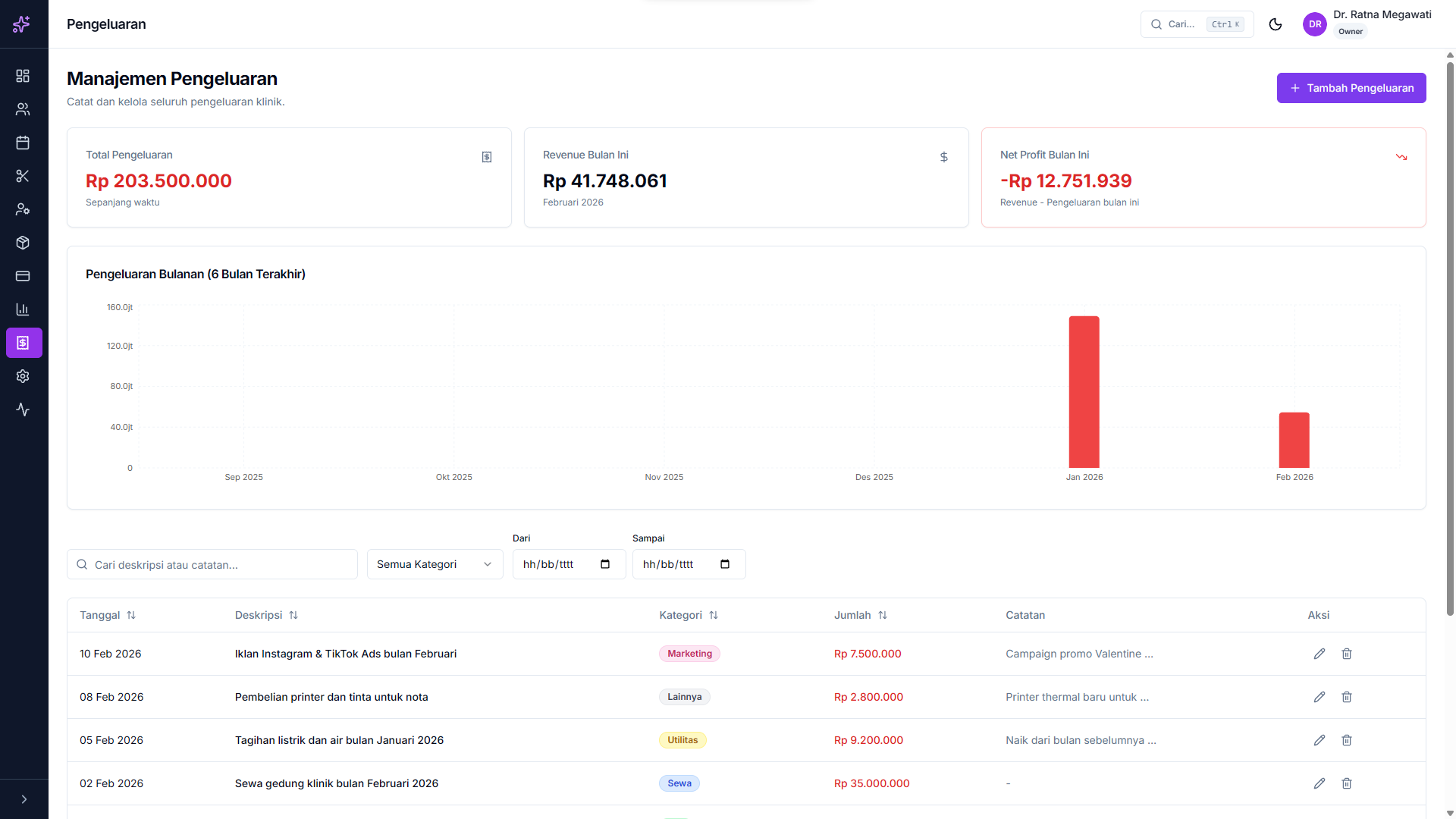Viewport: 1456px width, 819px height.
Task: Click the edit pencil for Marketing expense
Action: pyautogui.click(x=1319, y=654)
